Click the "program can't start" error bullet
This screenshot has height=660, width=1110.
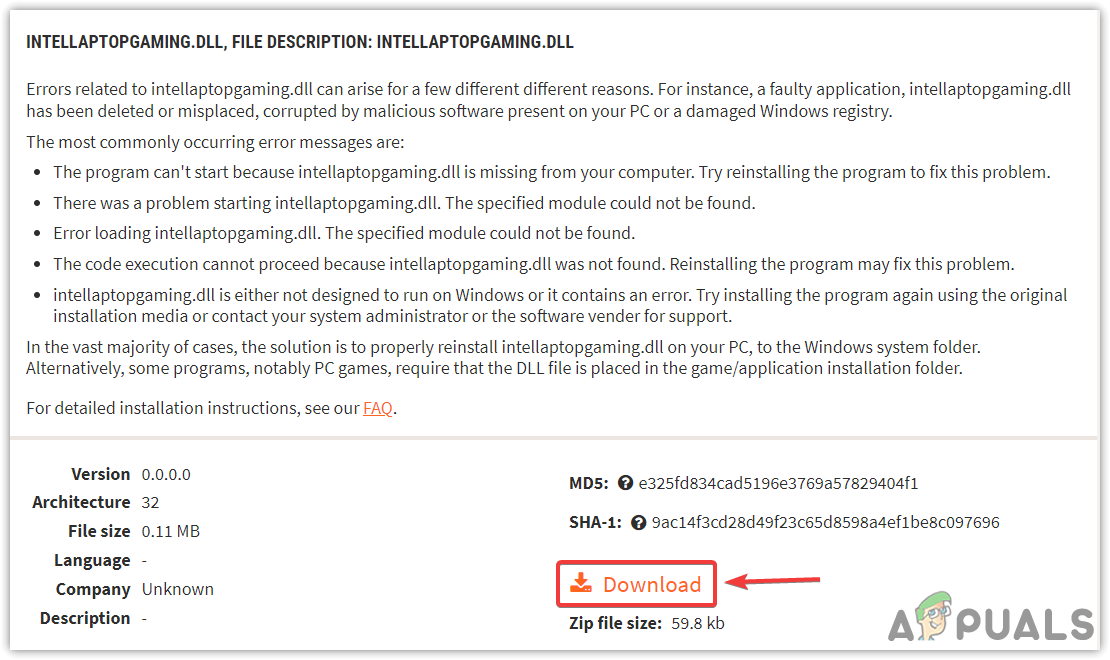point(552,172)
